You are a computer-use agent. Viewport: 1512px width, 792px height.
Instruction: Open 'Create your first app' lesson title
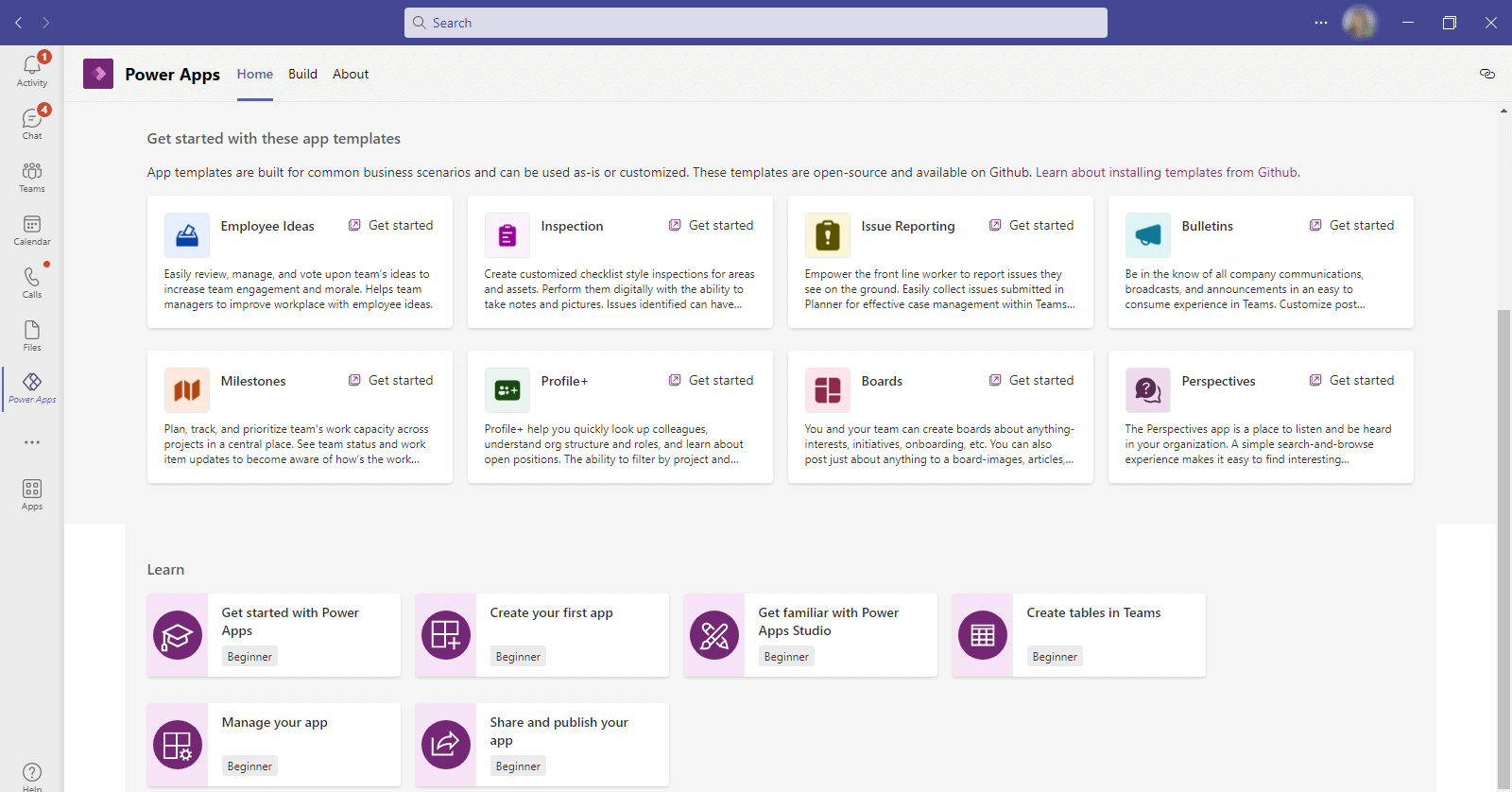click(551, 612)
